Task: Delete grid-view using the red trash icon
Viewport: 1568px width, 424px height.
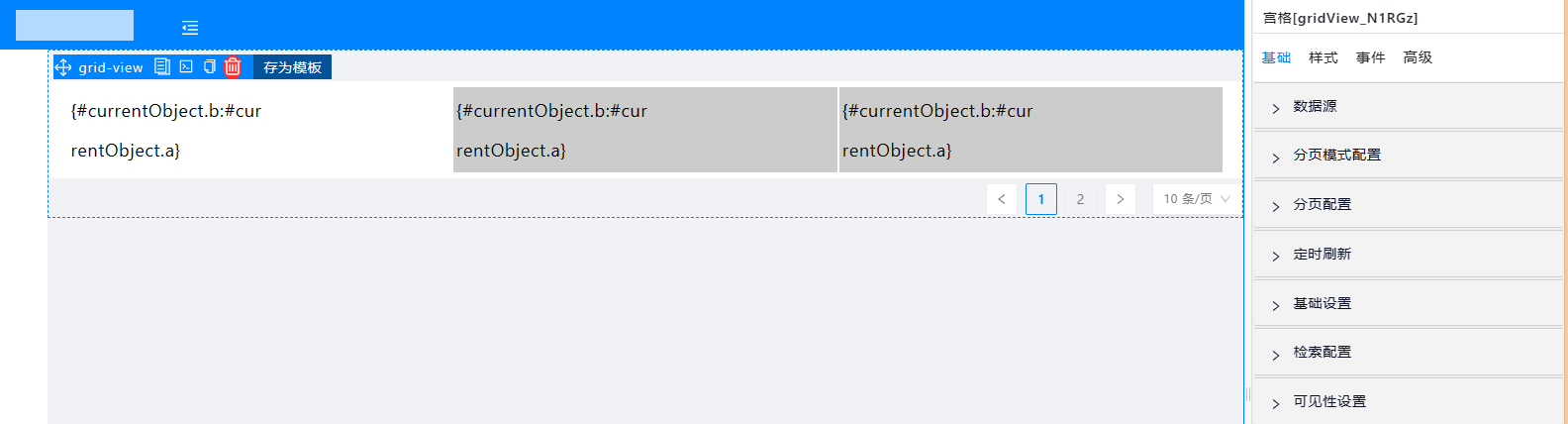Action: [233, 66]
